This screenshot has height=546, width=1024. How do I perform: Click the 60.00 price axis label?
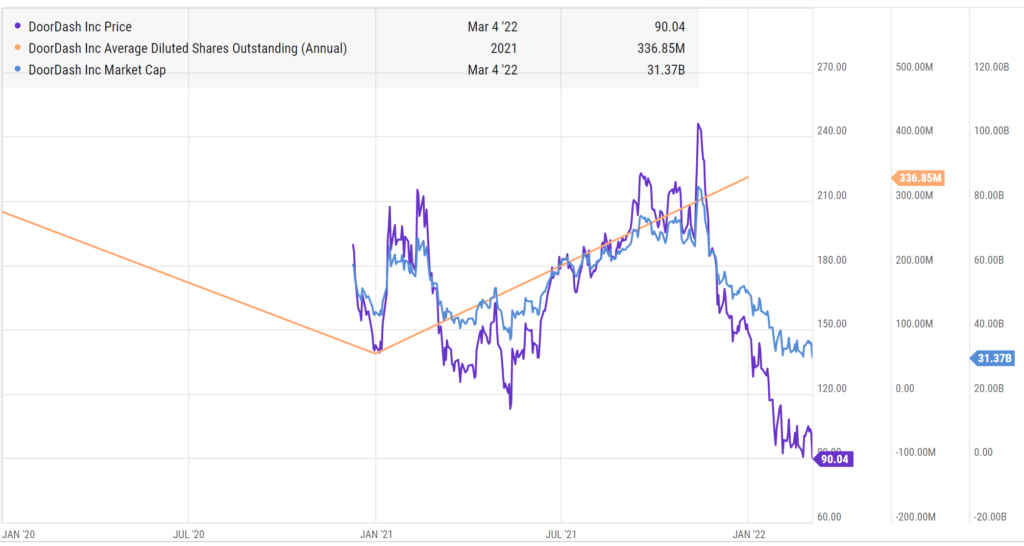click(x=829, y=517)
